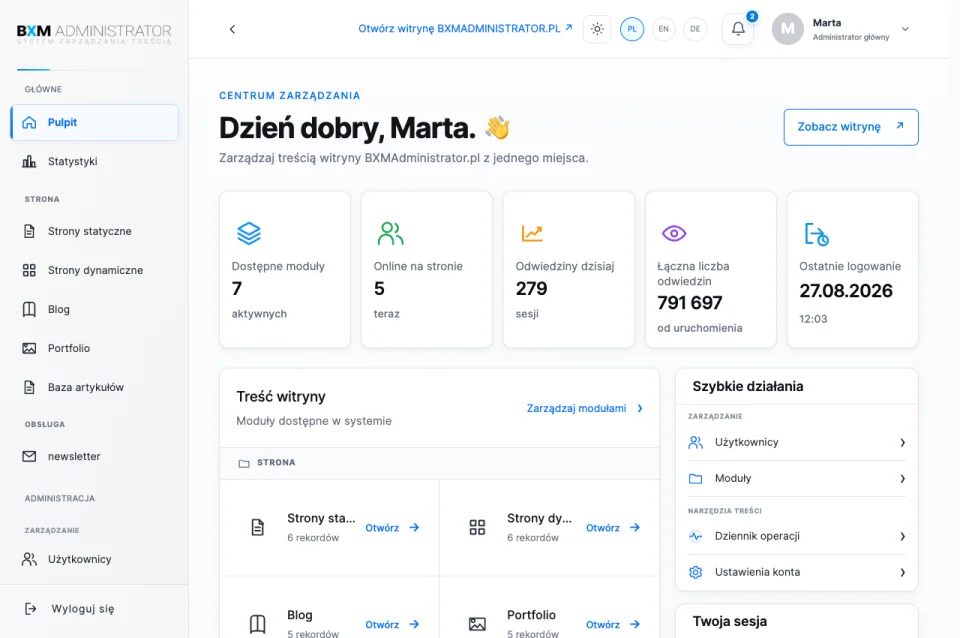Click chevron next to Zarządzaj modułami
This screenshot has height=638, width=960.
[640, 408]
